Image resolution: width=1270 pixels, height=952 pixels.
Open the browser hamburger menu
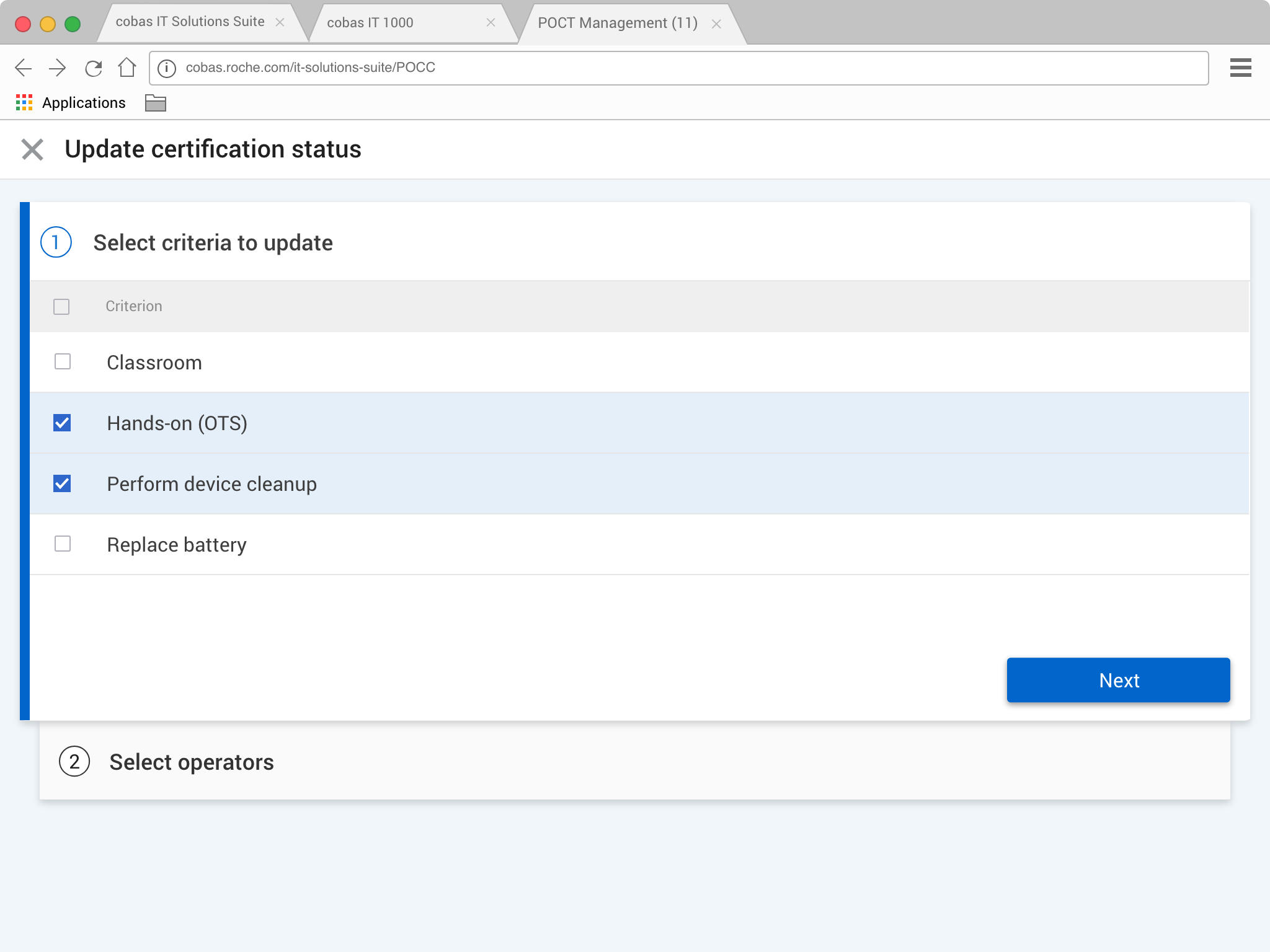(x=1240, y=68)
